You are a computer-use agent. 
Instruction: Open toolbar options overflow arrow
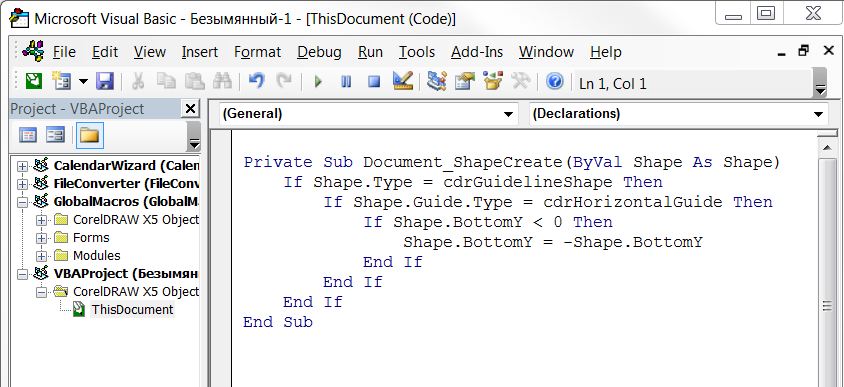coord(820,83)
